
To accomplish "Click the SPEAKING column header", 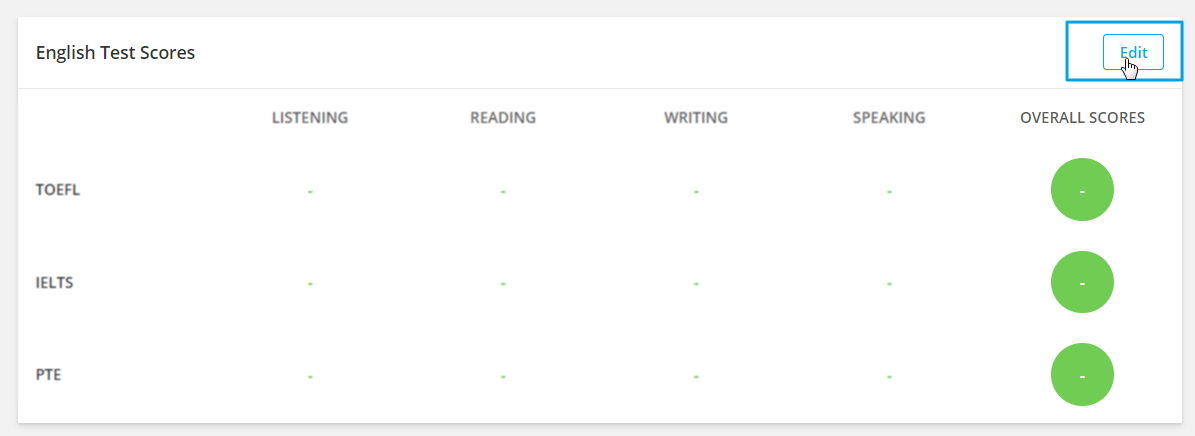I will tap(889, 117).
